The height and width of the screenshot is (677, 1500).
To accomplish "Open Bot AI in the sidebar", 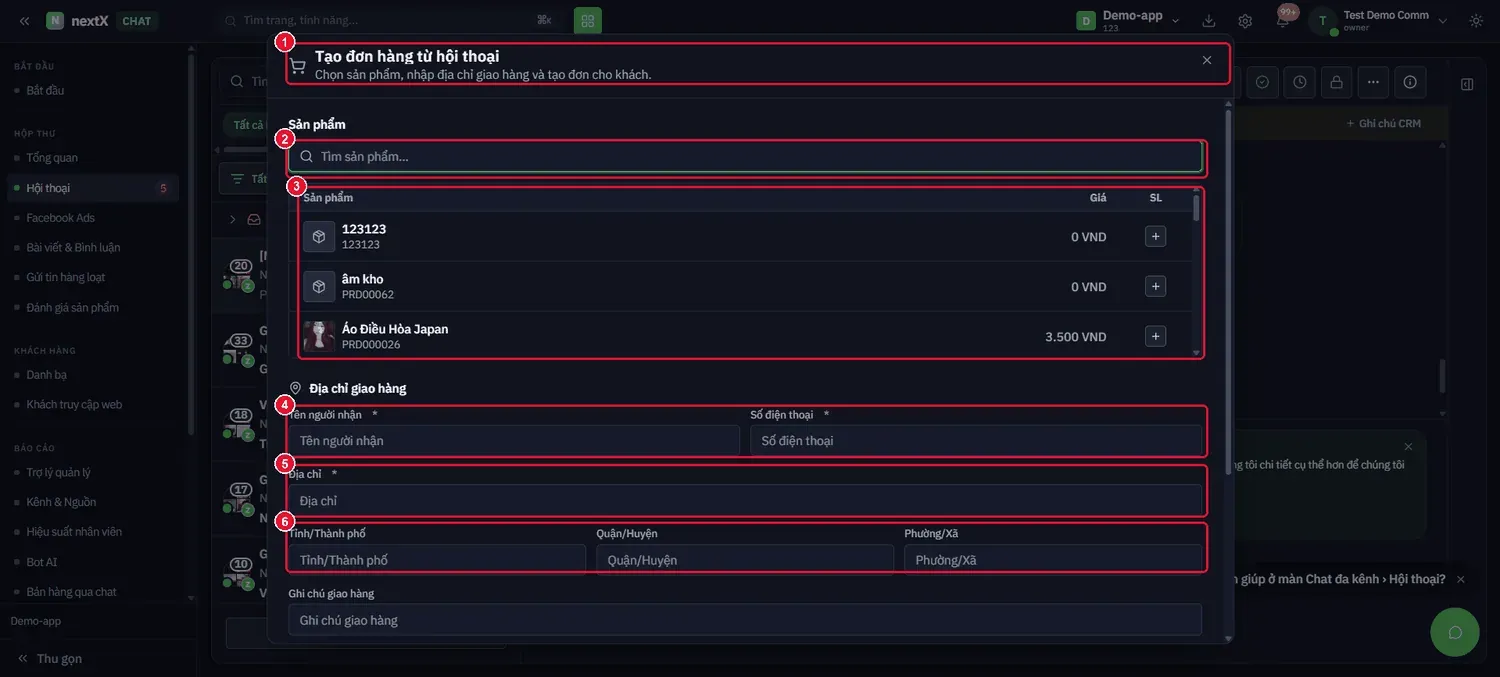I will pyautogui.click(x=42, y=562).
